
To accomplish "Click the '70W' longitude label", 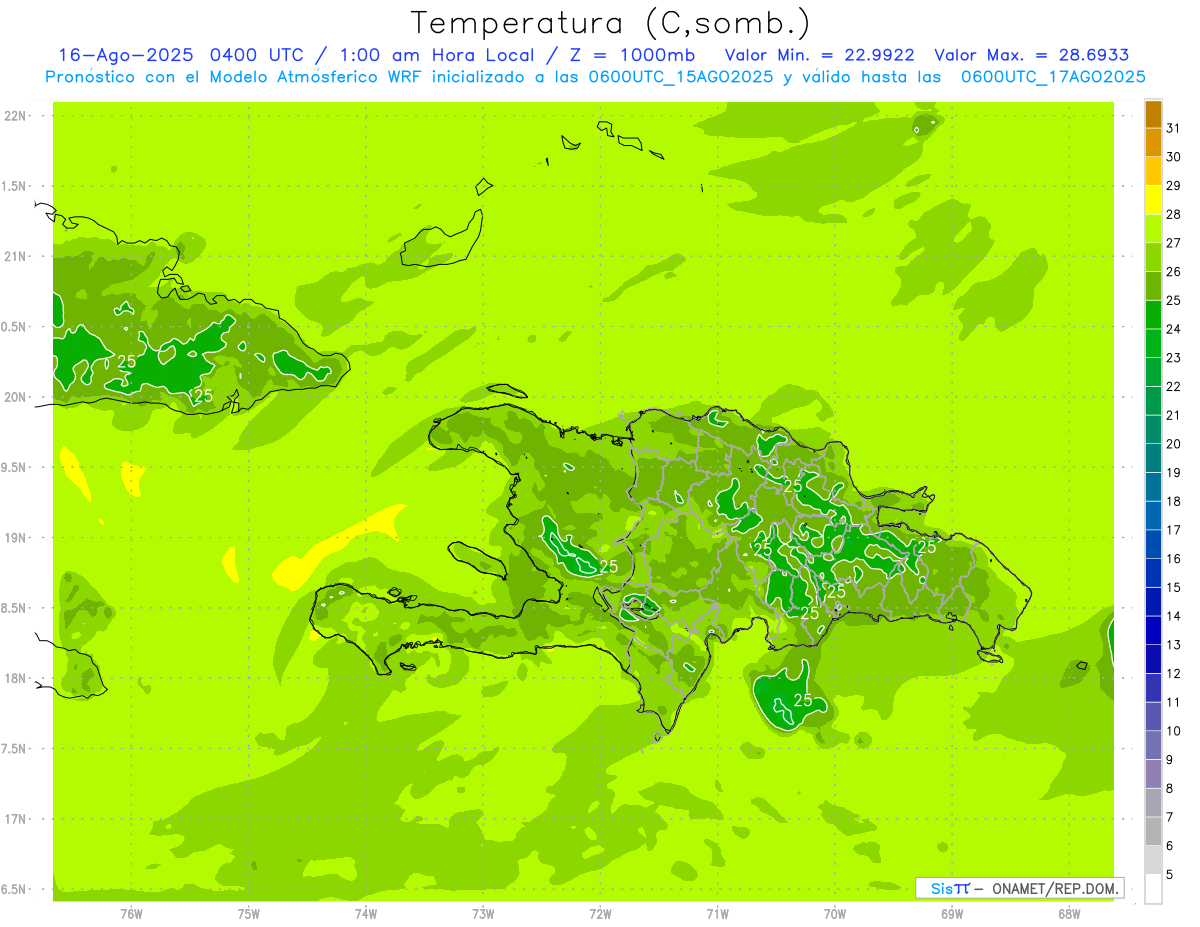I will (835, 914).
